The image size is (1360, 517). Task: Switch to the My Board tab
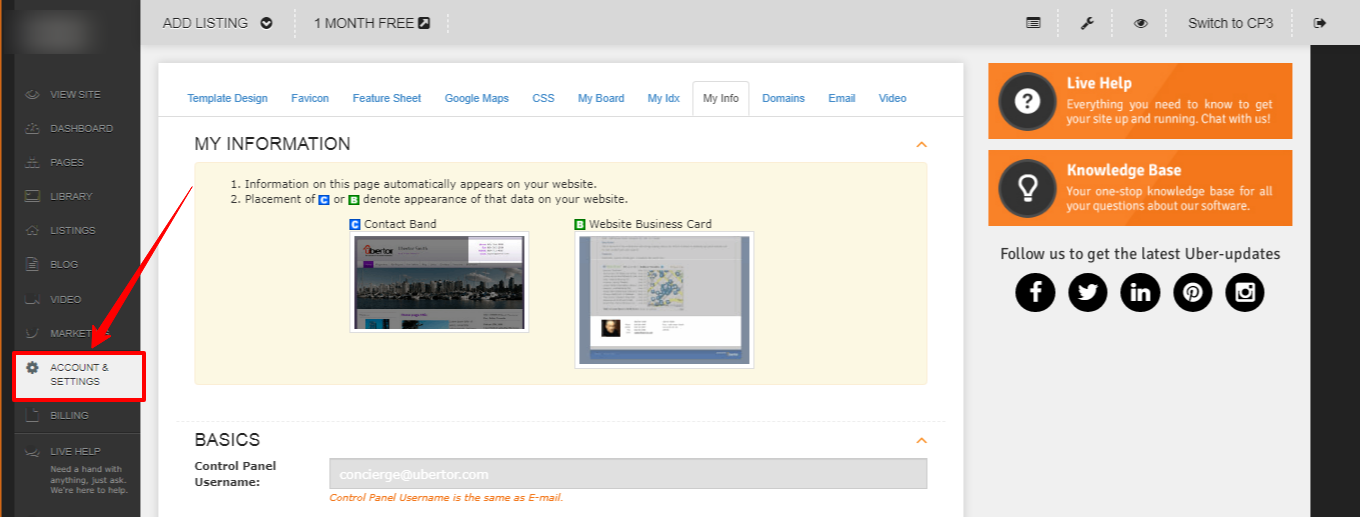[601, 98]
